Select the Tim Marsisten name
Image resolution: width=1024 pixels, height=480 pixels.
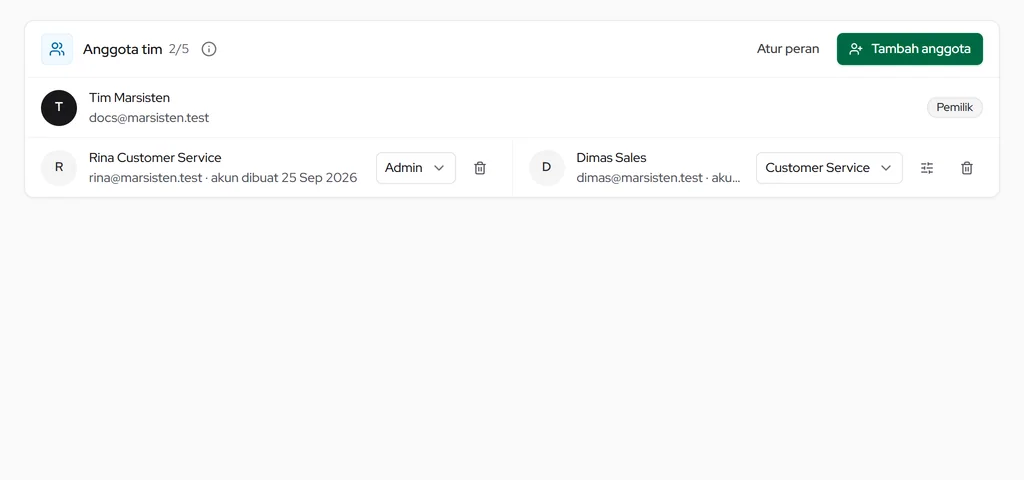point(129,98)
